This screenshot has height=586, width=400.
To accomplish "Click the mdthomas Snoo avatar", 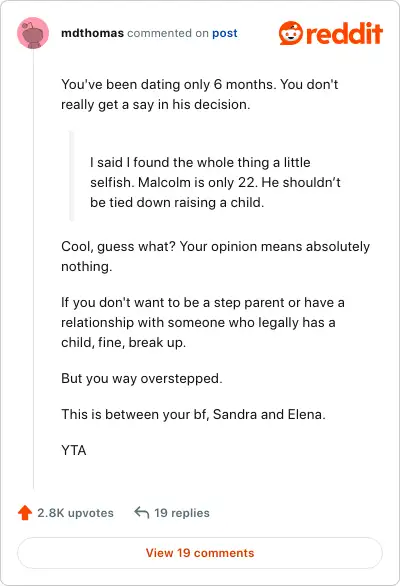I will (x=33, y=33).
